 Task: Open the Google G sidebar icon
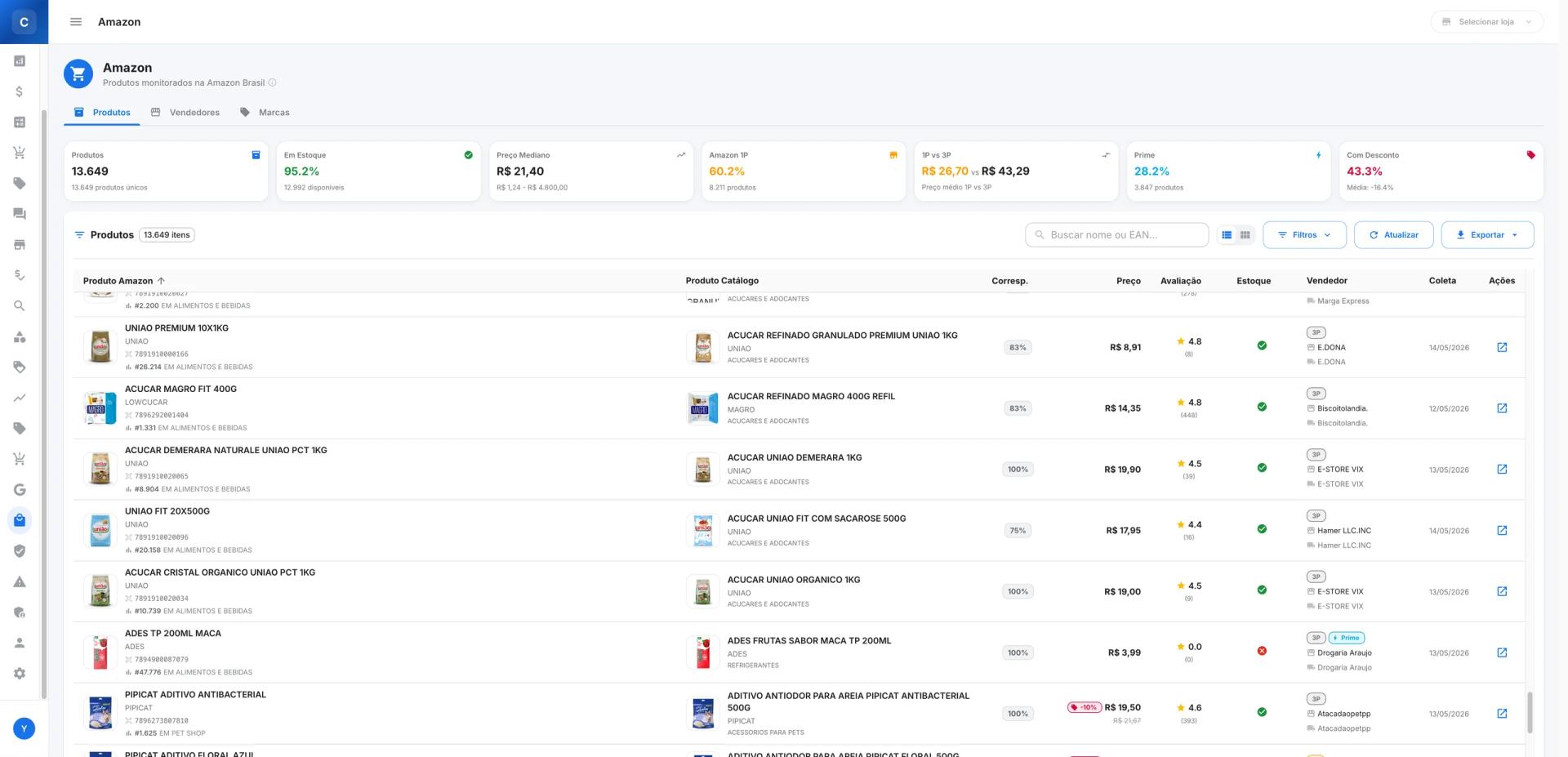pos(20,490)
